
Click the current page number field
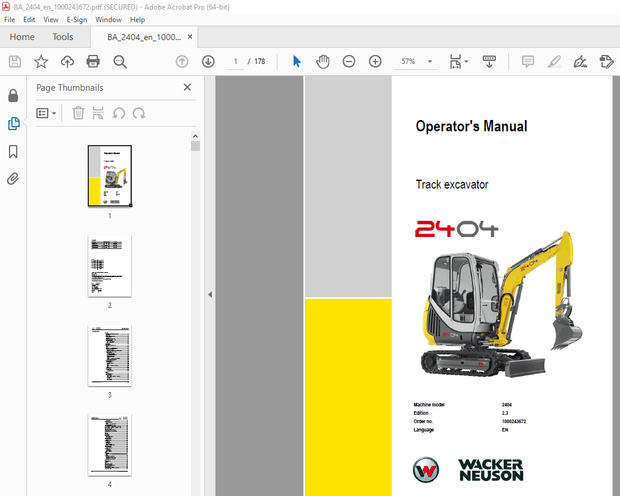[236, 61]
